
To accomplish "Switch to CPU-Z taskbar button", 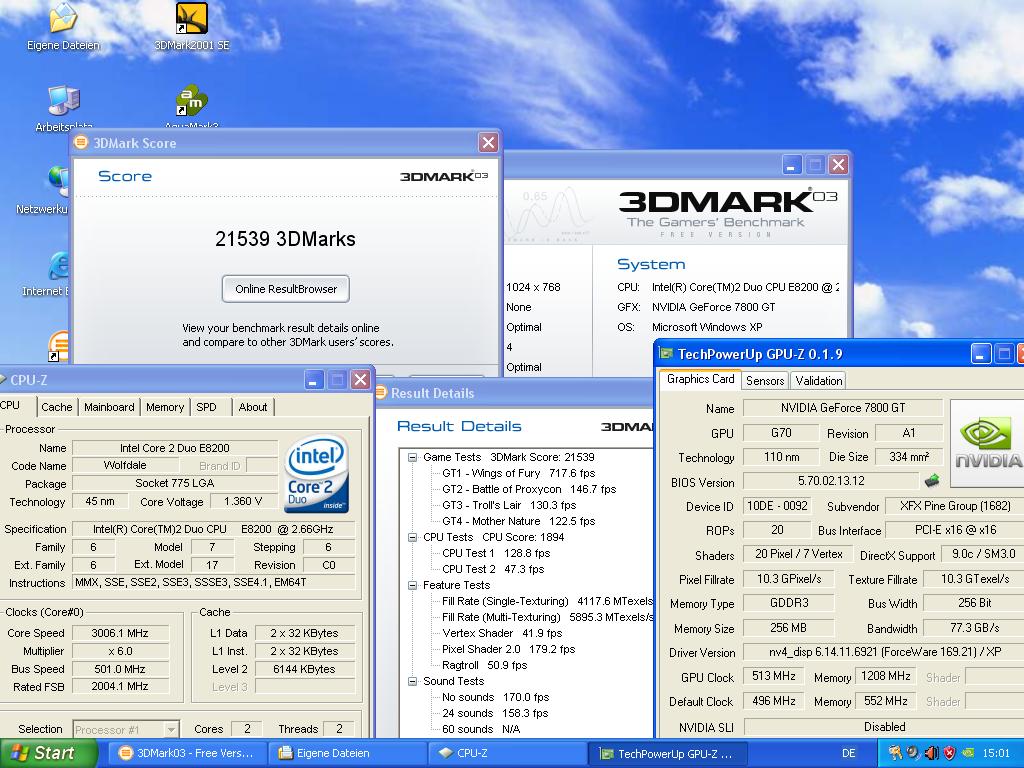I will pos(507,753).
